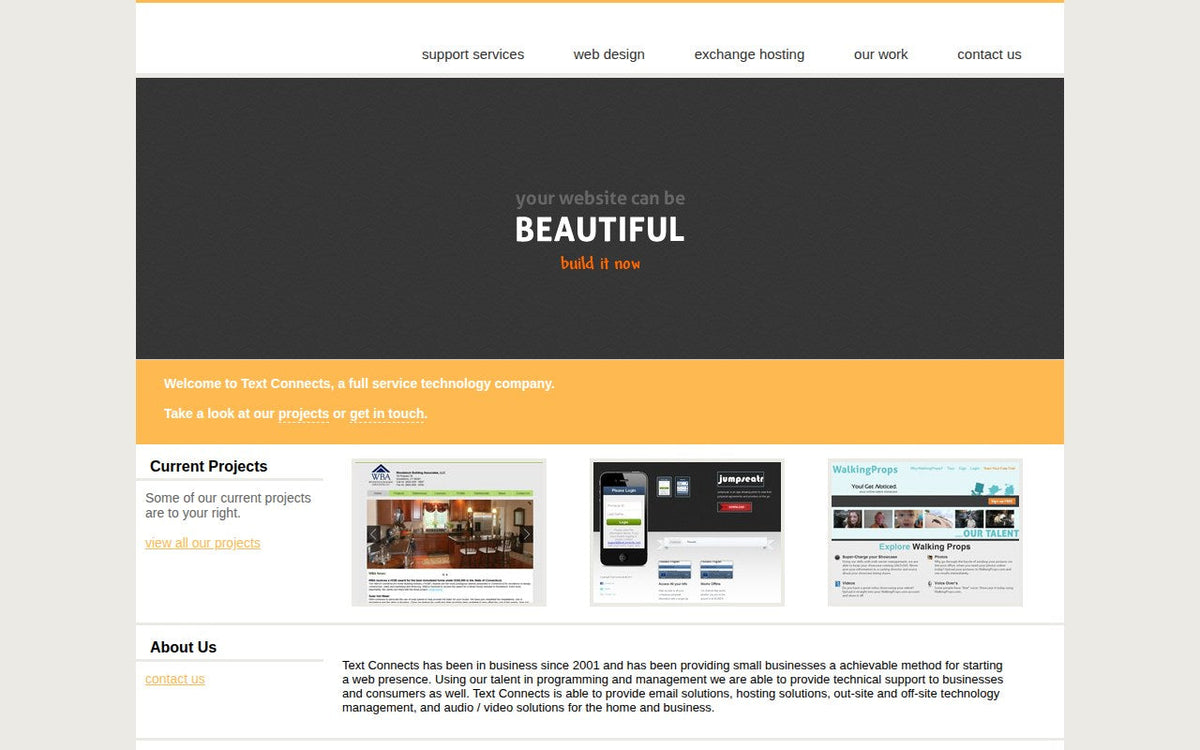
Task: Click the About Us heading
Action: [x=183, y=647]
